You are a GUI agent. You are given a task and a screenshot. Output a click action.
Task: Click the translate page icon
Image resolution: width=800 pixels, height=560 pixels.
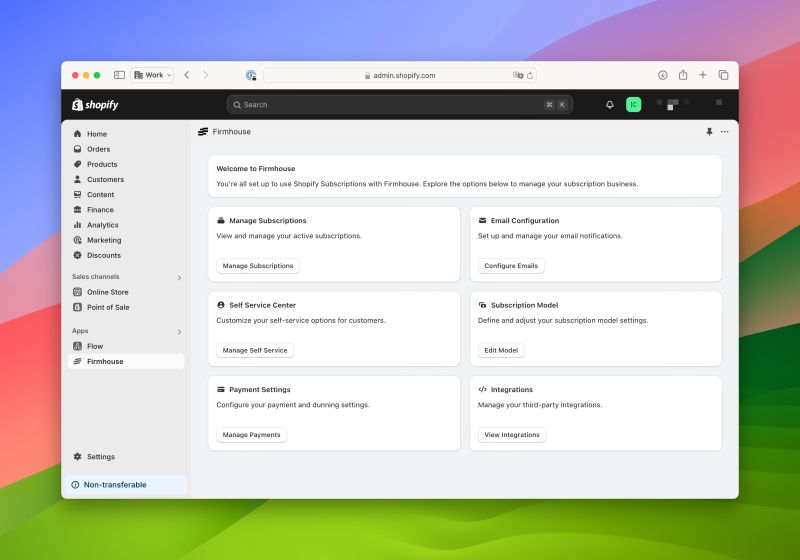[x=518, y=75]
